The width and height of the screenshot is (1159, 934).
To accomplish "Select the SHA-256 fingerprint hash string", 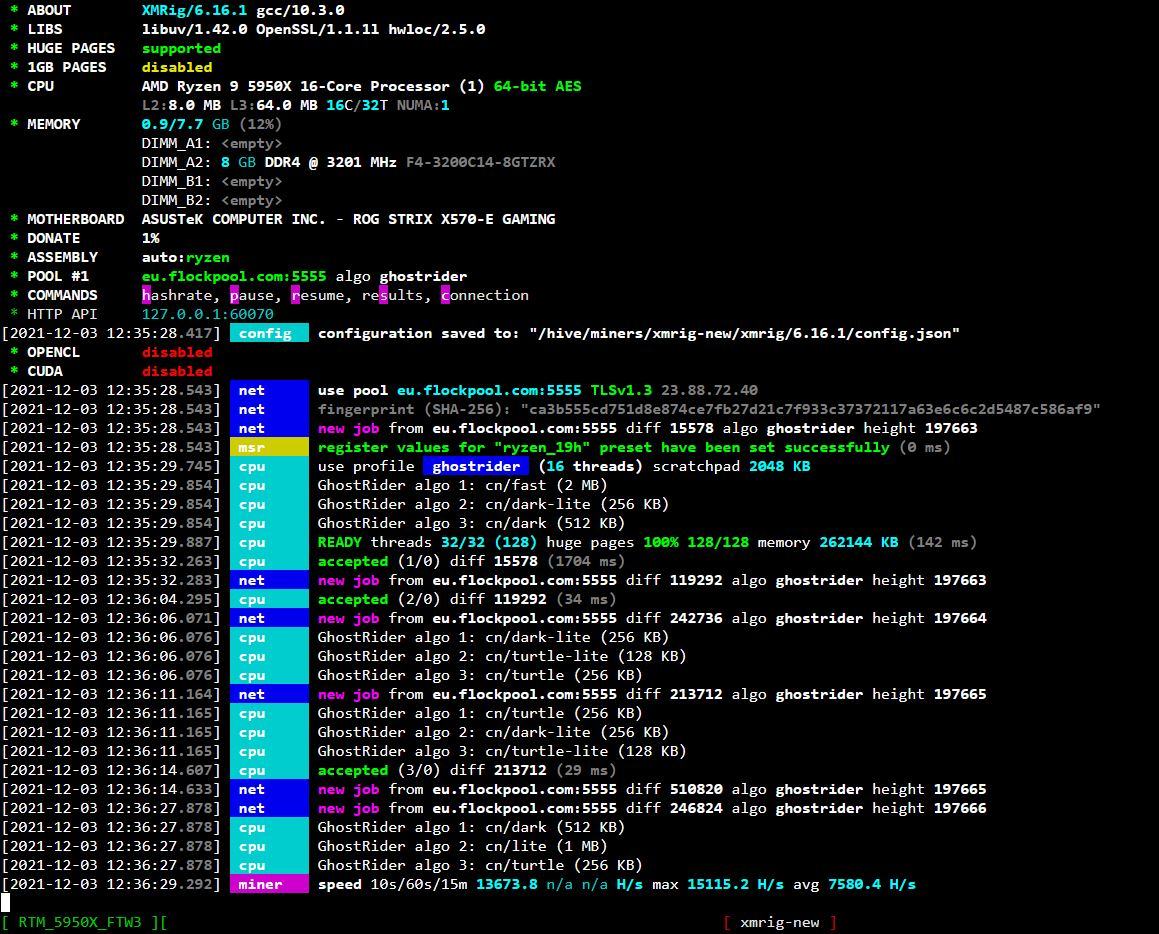I will [810, 409].
